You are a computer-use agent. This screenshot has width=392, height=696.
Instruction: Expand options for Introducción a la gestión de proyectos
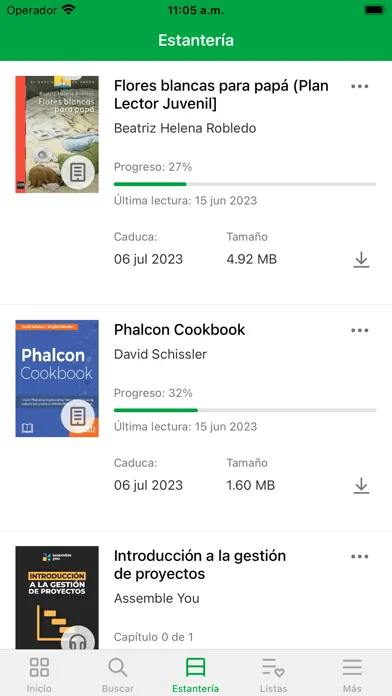[360, 557]
